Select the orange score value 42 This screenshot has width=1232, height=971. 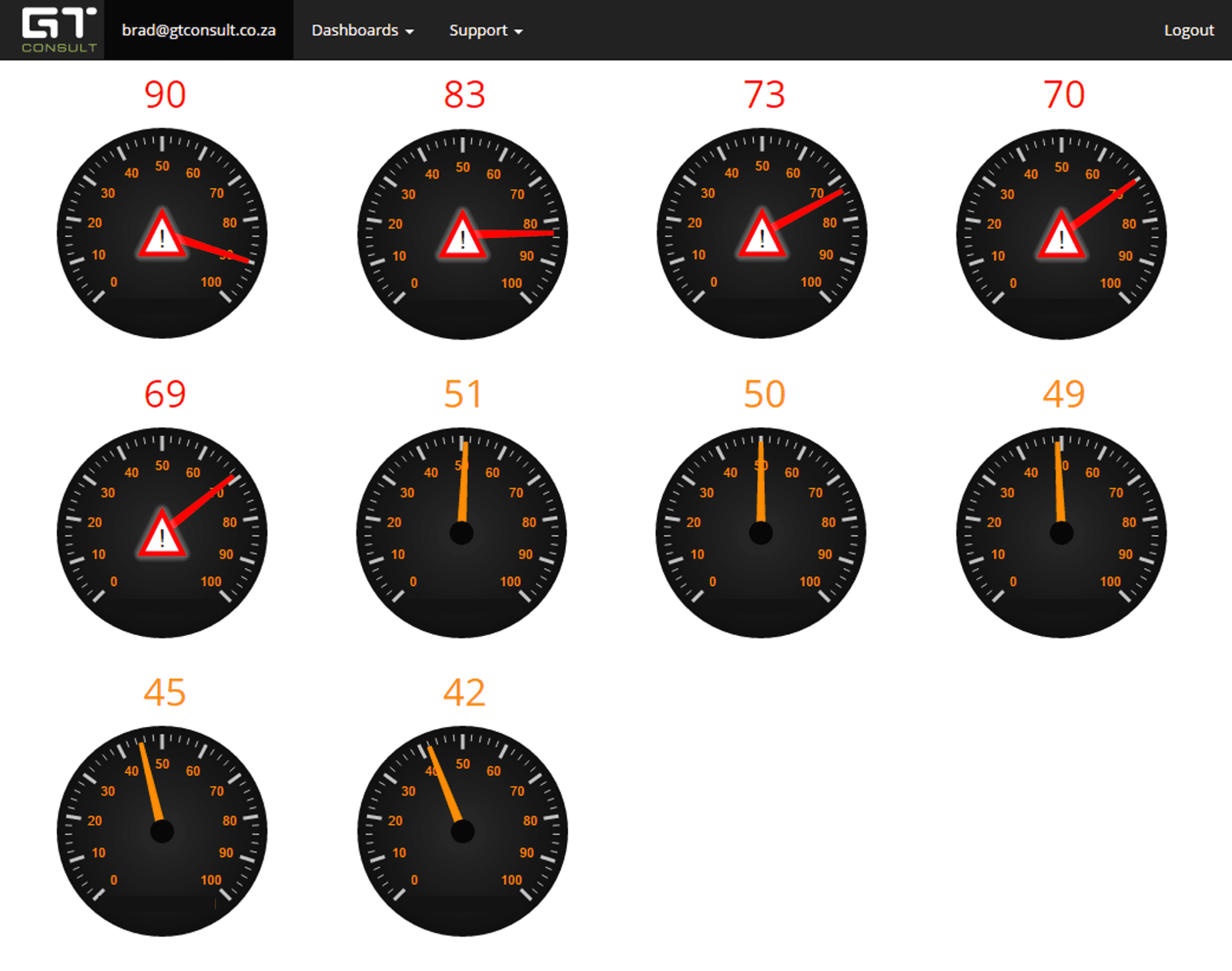(464, 693)
